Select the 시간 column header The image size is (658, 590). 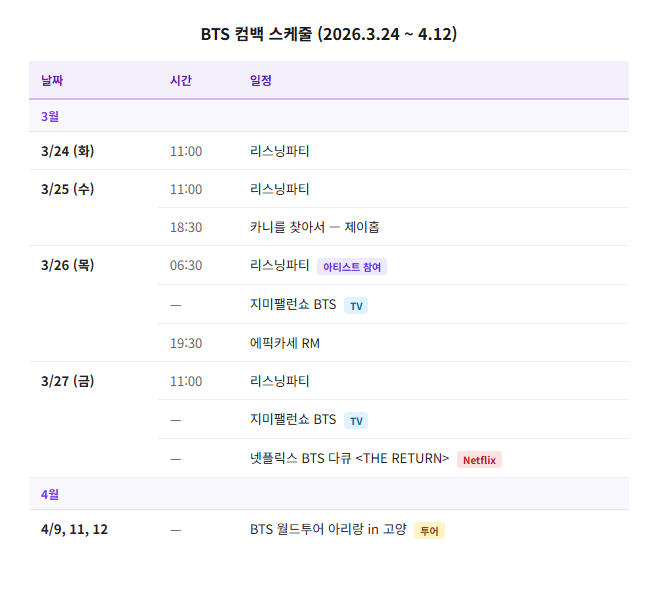[181, 80]
